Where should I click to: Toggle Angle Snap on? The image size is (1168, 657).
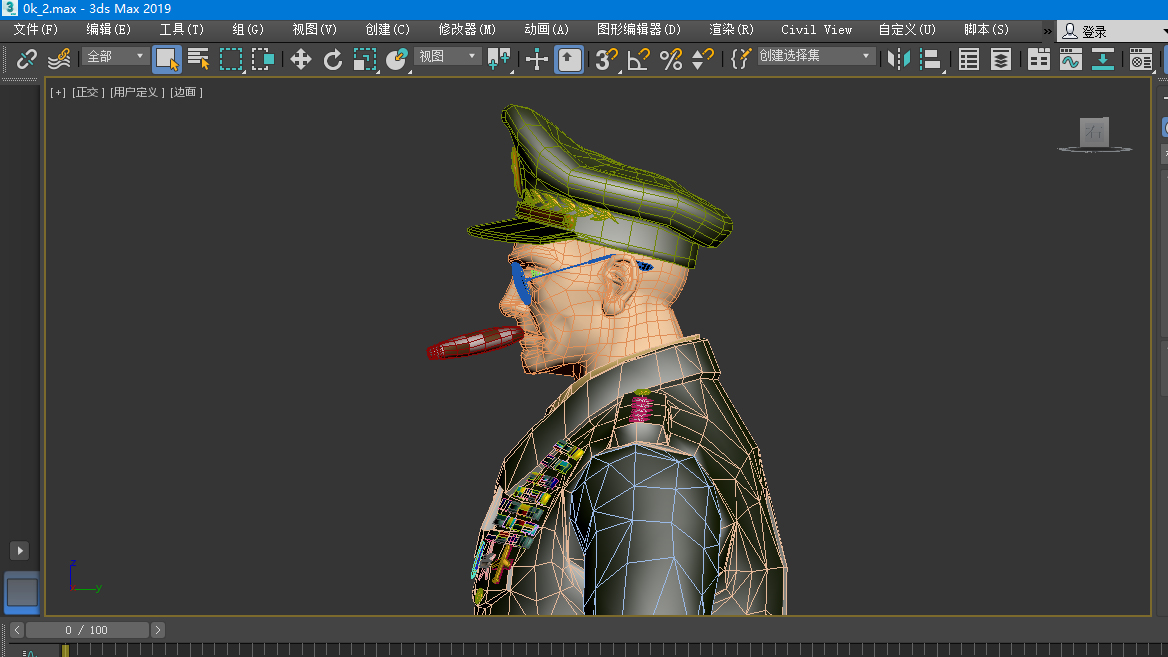pyautogui.click(x=638, y=59)
